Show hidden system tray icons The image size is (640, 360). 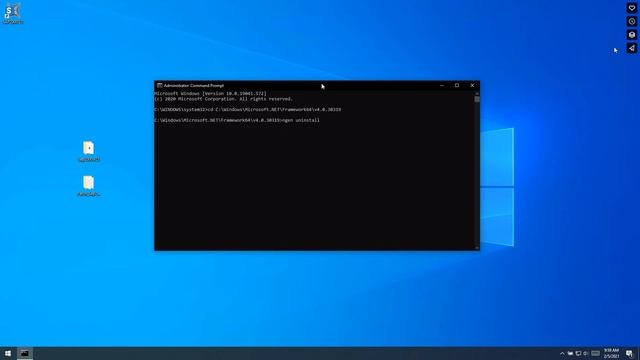coord(562,353)
